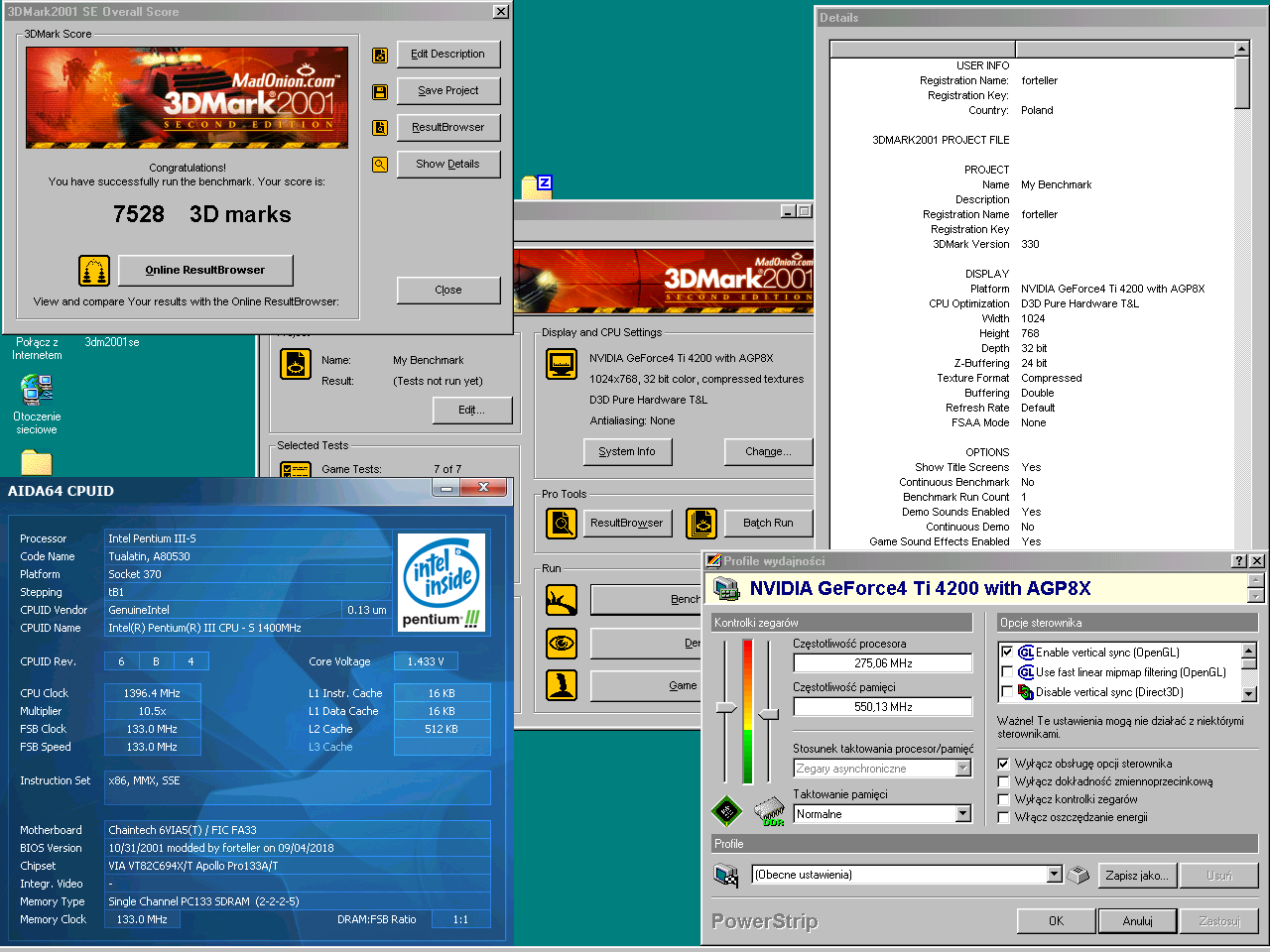The width and height of the screenshot is (1270, 952).
Task: Click the down arrow in the PowerStrip header spinner
Action: (1256, 596)
